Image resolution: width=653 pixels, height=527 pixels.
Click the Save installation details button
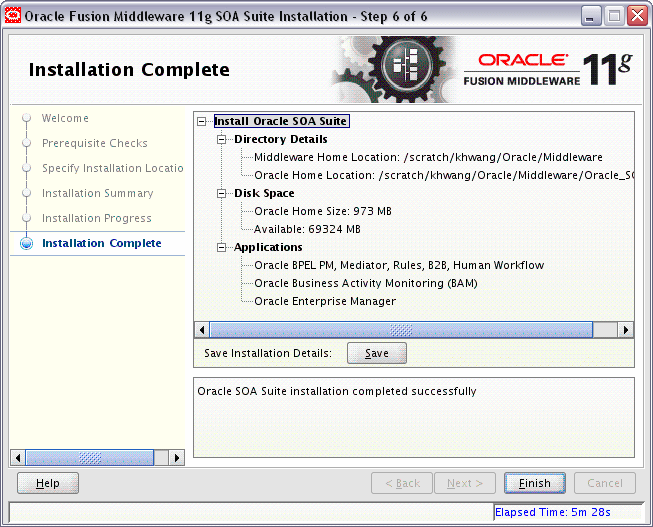coord(377,353)
